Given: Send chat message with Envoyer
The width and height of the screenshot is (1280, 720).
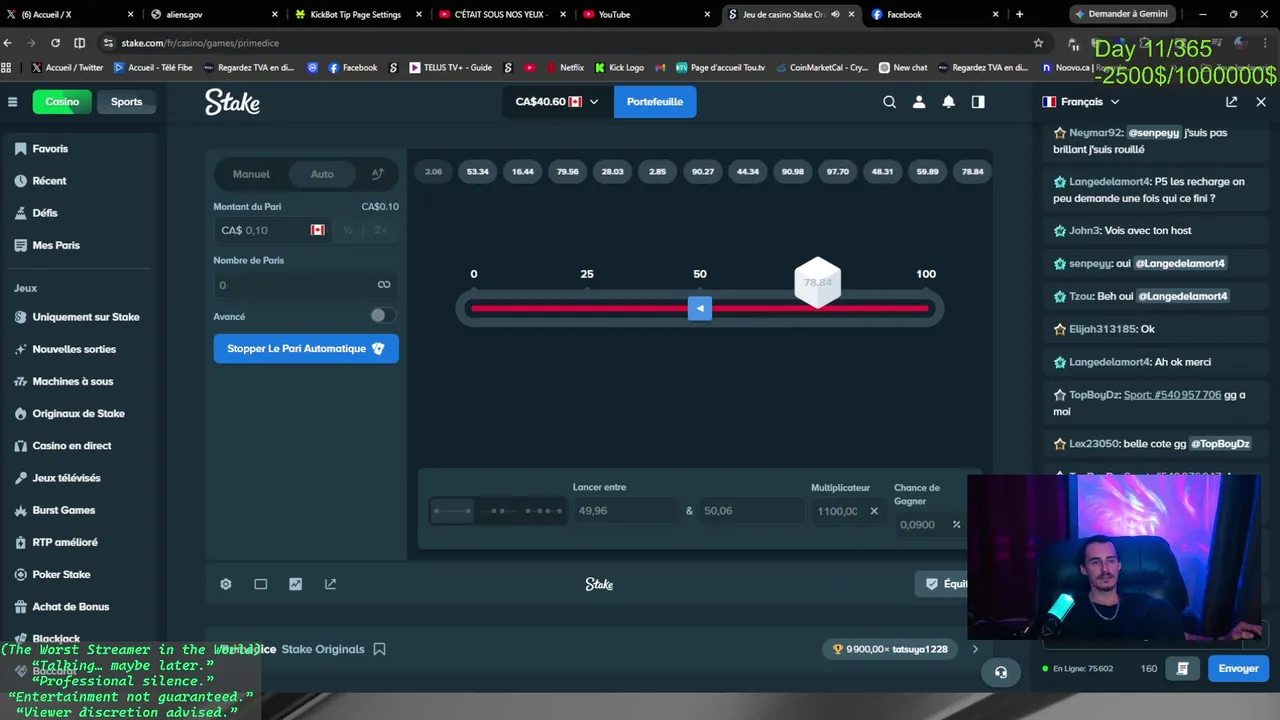Looking at the screenshot, I should 1238,668.
